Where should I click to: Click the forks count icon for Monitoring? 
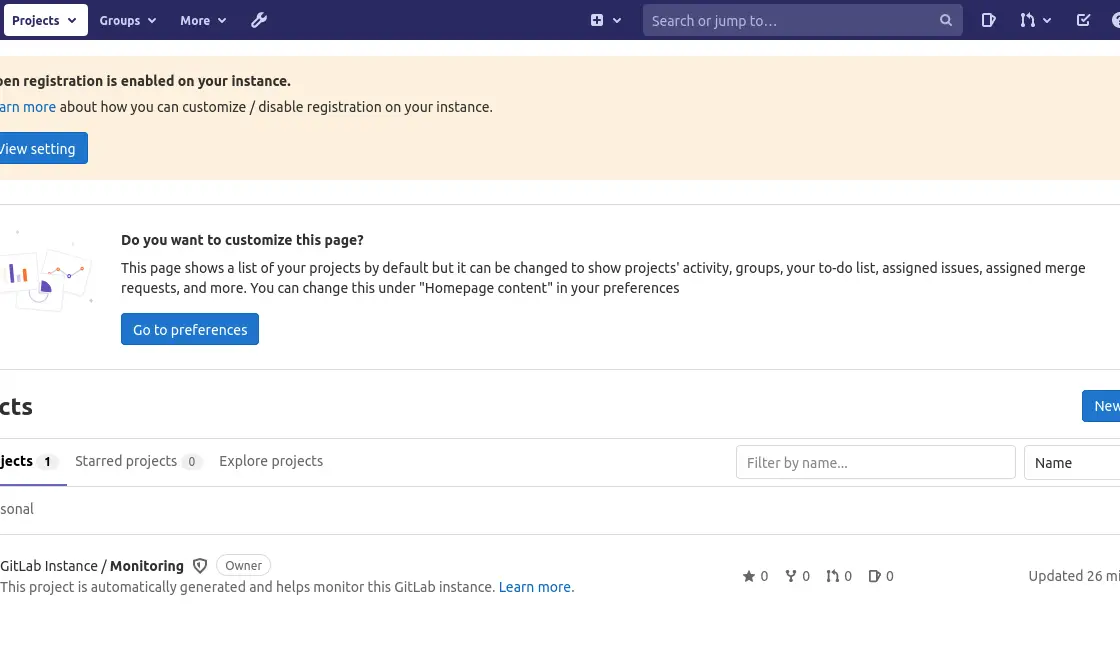pos(797,576)
